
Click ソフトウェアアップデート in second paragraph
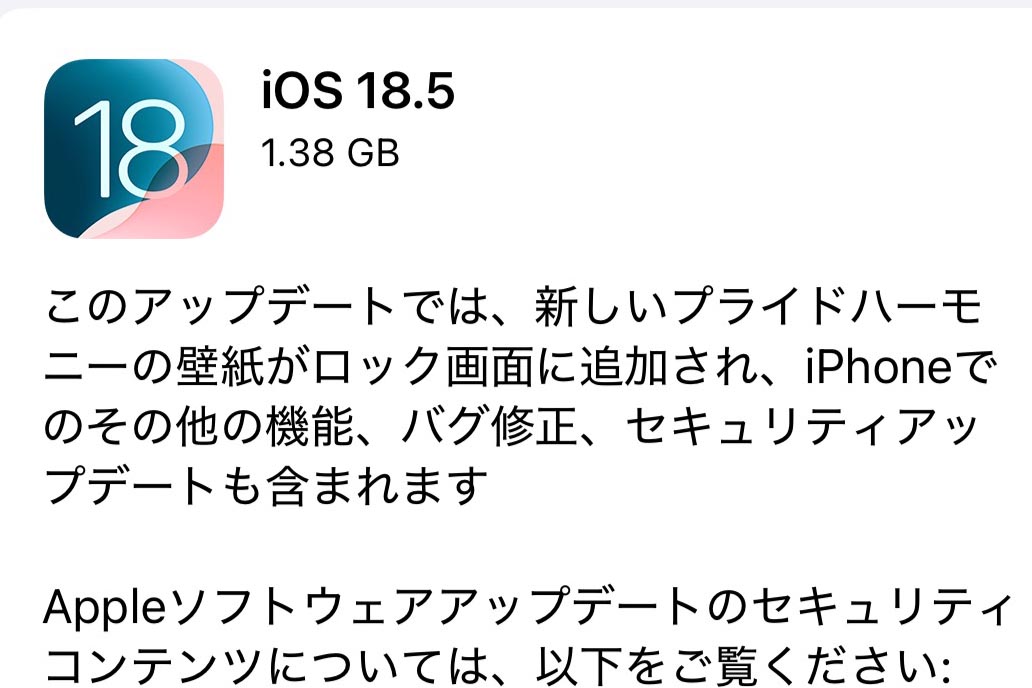tap(436, 606)
